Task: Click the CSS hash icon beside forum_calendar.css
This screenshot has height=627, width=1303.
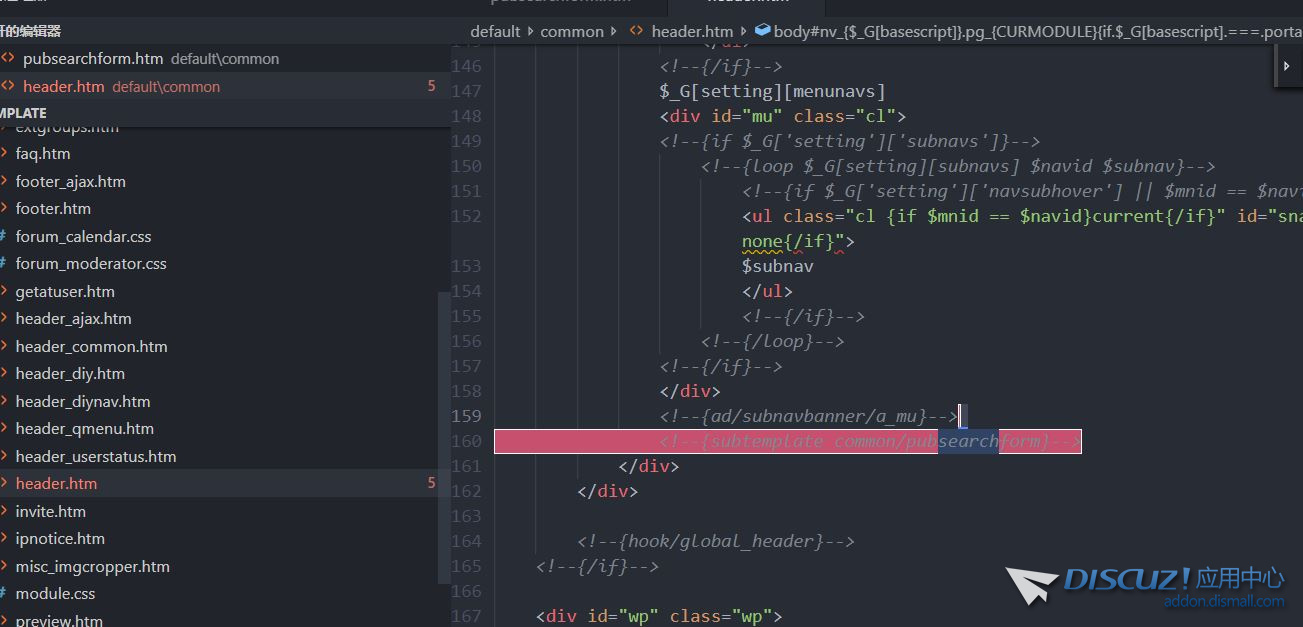Action: [4, 237]
